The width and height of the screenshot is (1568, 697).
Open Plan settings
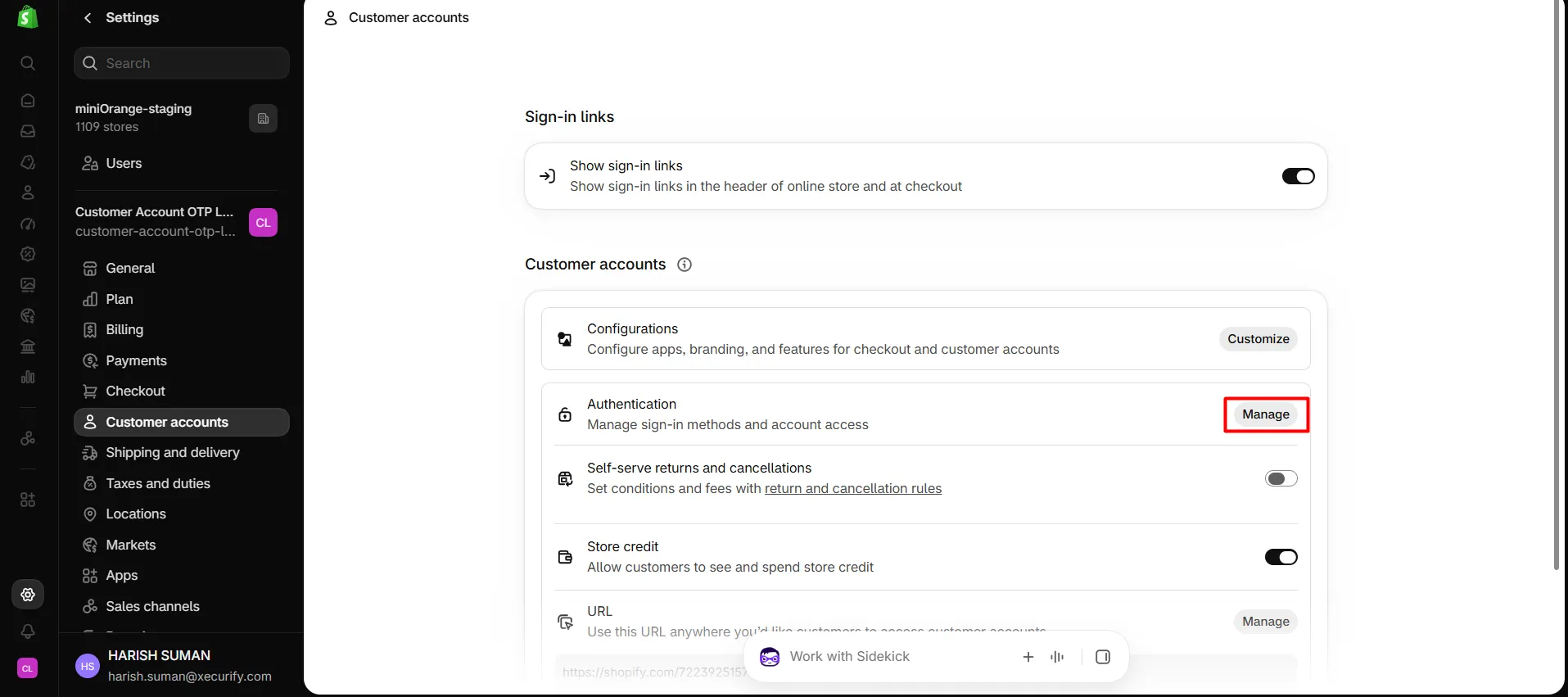[x=181, y=299]
